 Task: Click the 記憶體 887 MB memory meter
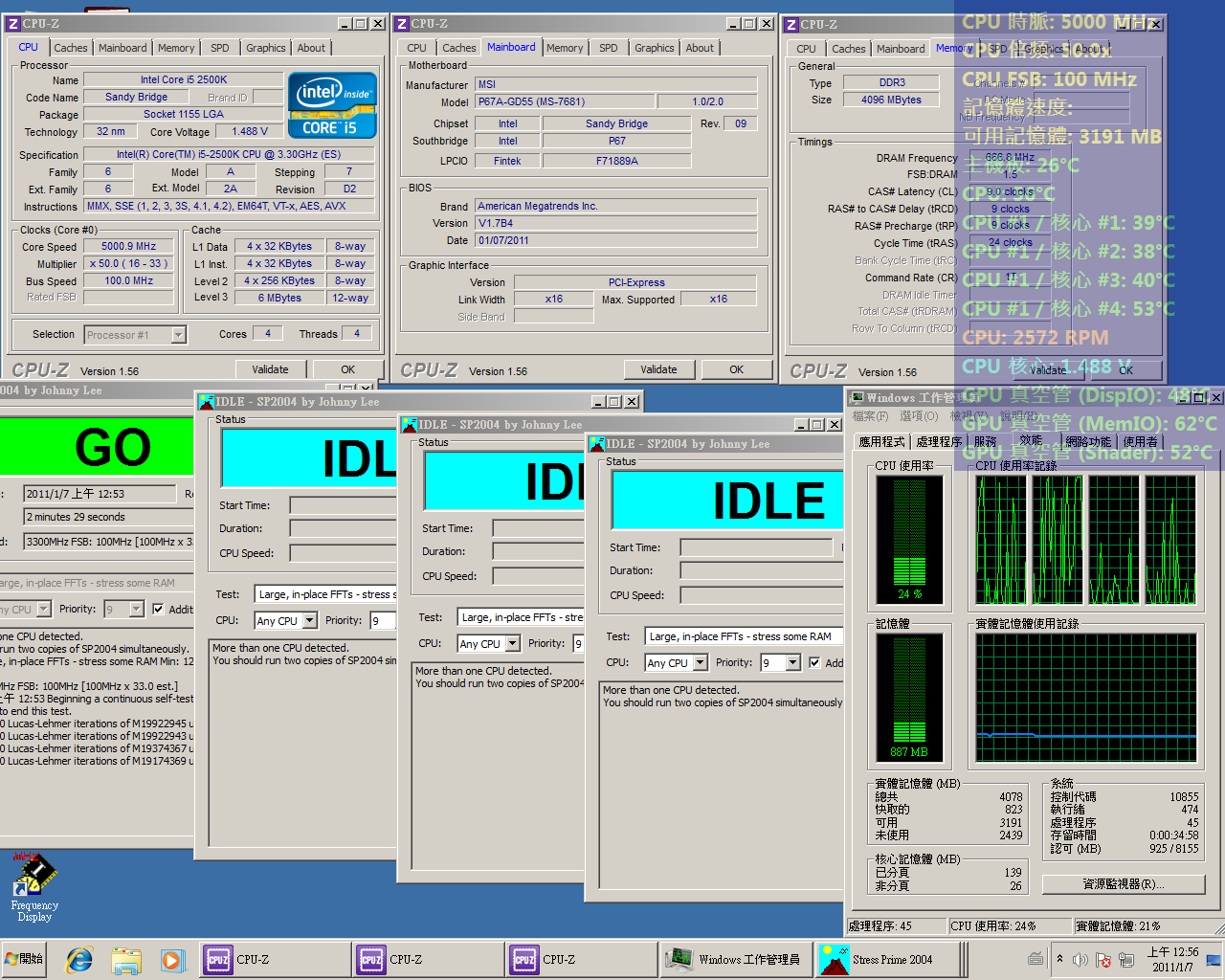(909, 699)
